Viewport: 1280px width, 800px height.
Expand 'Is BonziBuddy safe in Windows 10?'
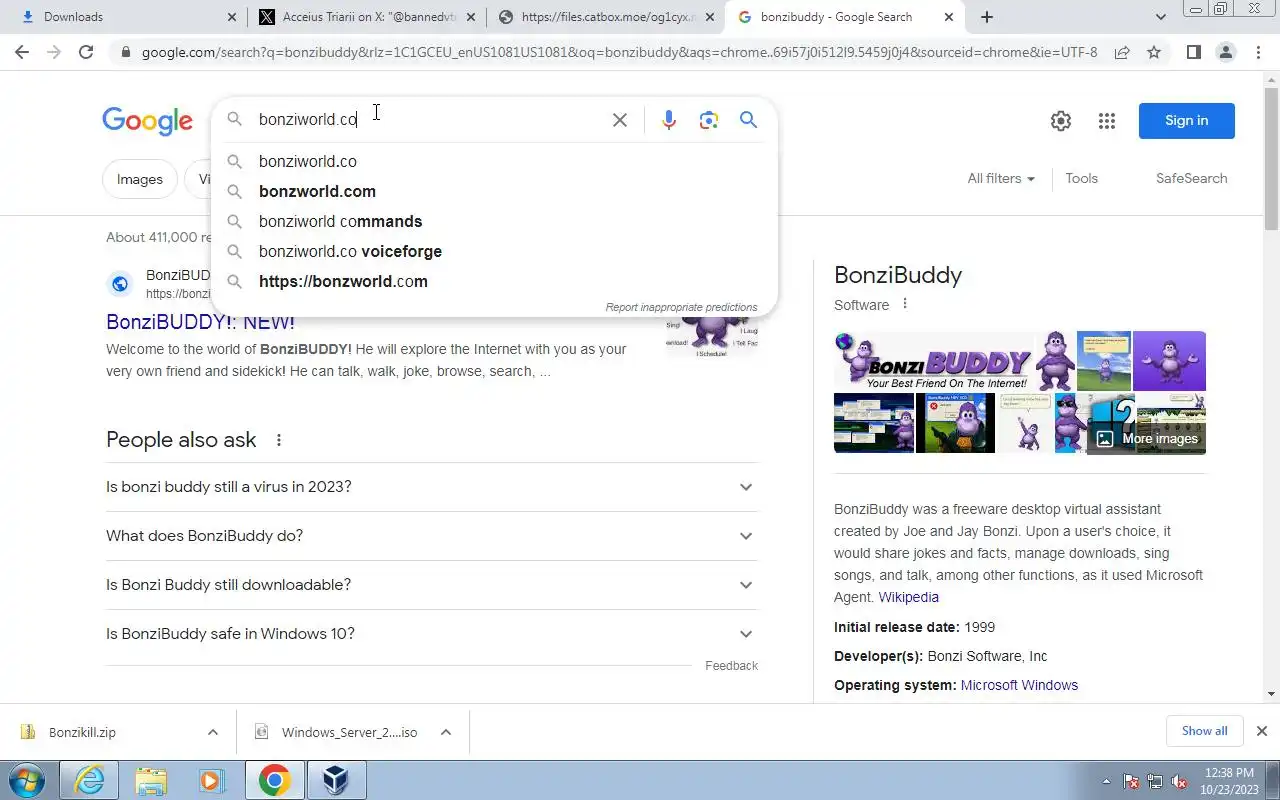click(432, 634)
